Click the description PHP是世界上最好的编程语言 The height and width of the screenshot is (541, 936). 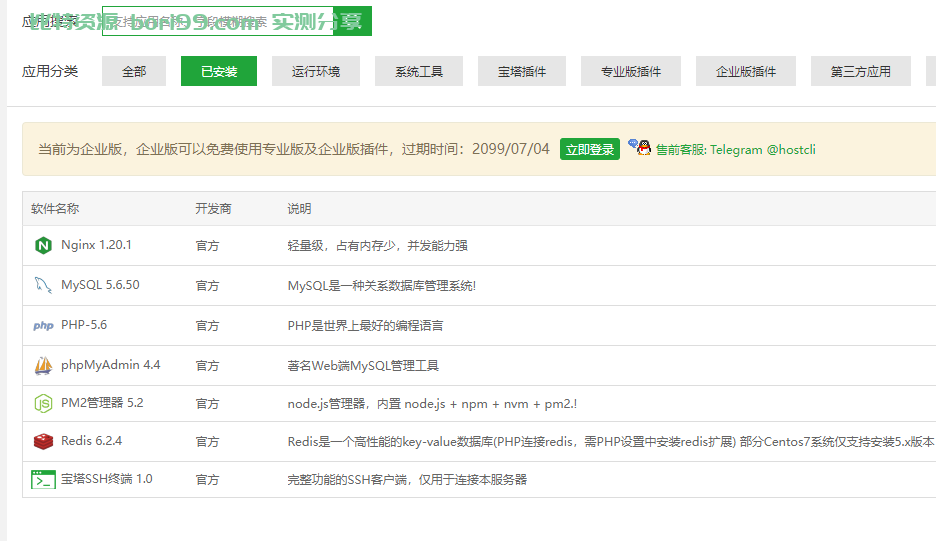[365, 325]
